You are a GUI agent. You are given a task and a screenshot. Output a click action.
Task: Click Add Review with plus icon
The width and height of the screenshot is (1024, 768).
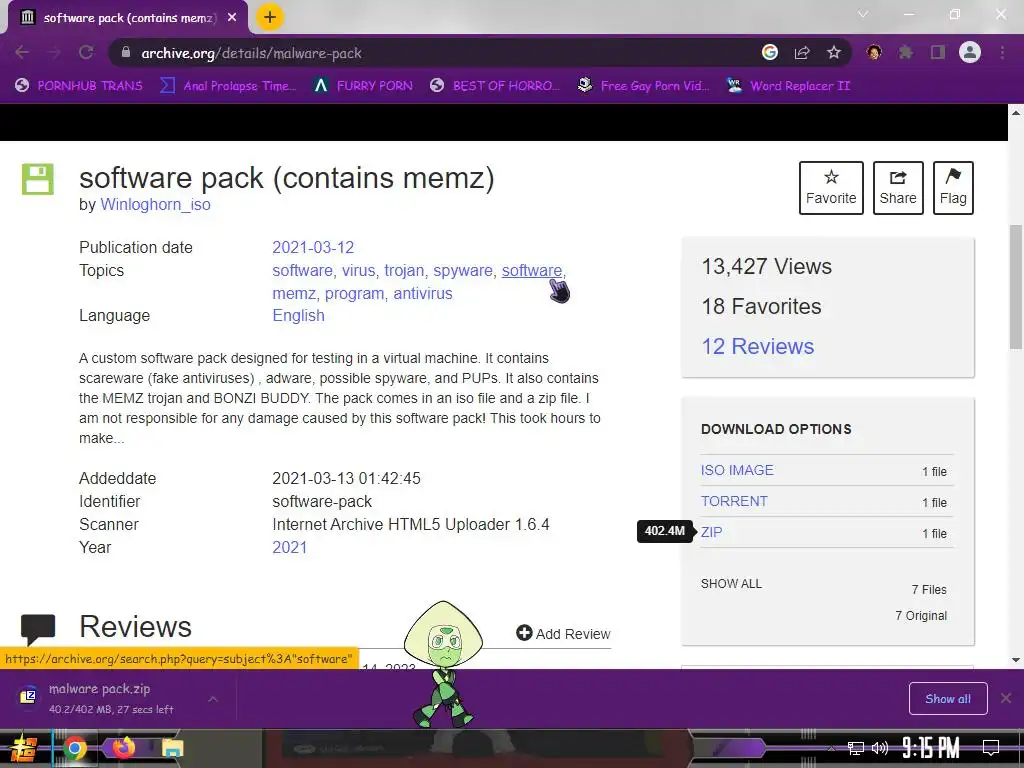(x=563, y=633)
